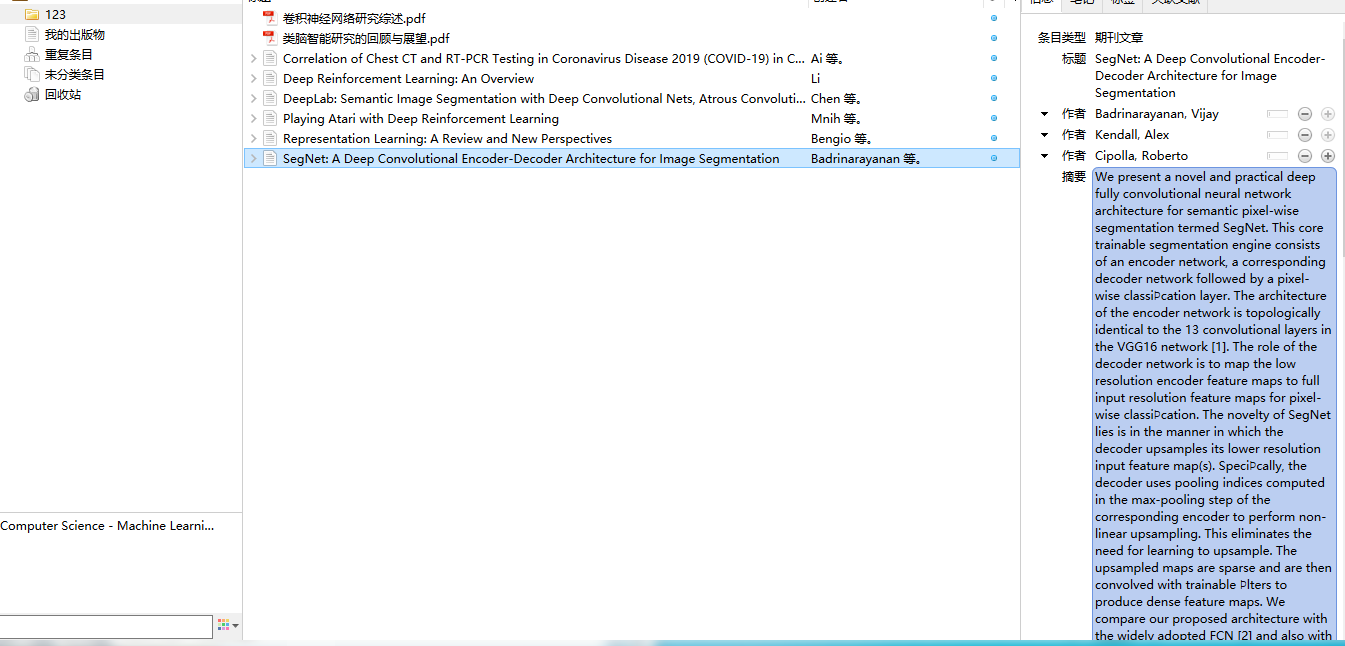
Task: Toggle the author switch beside Cipolla, Roberto
Action: point(1277,155)
